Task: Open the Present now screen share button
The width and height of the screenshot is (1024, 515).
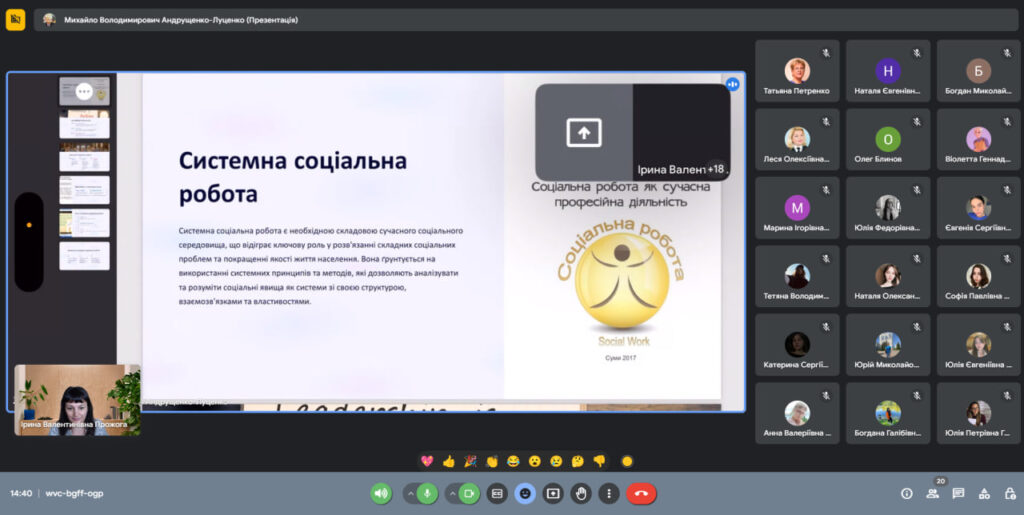Action: [553, 493]
